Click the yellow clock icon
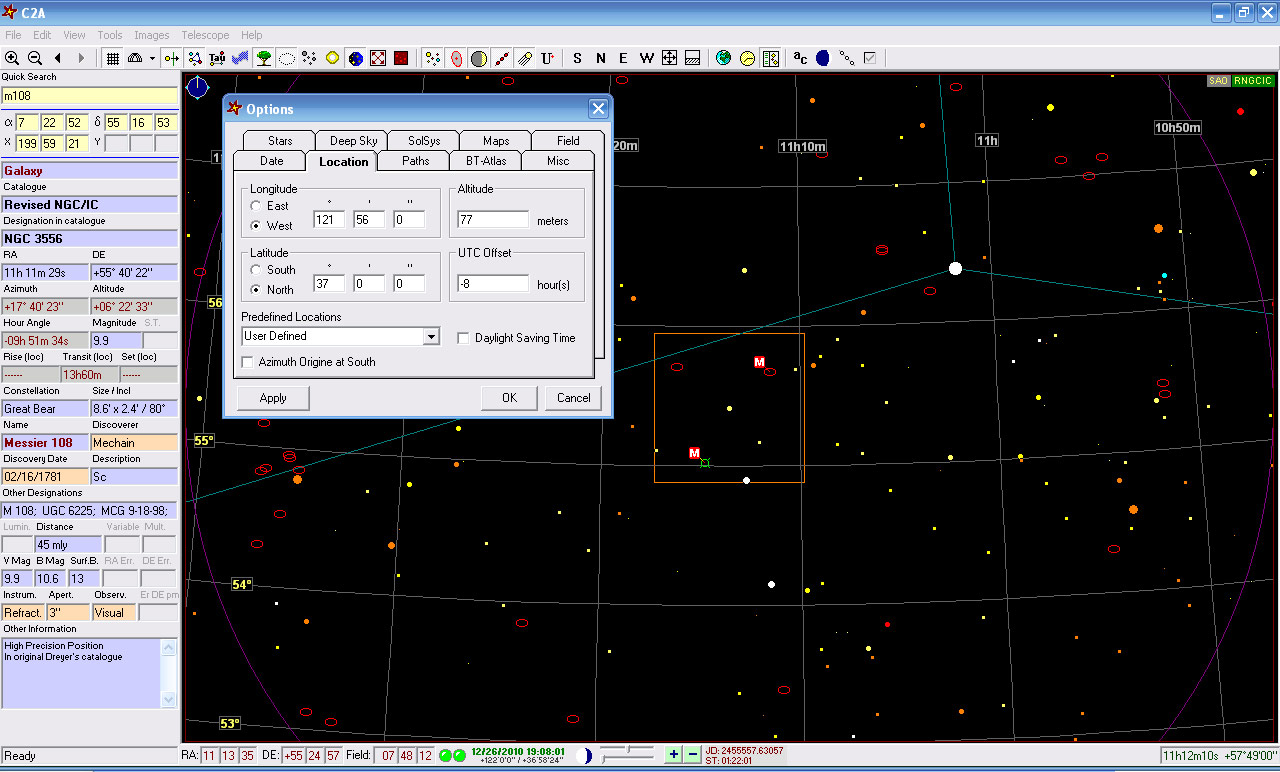Viewport: 1280px width, 772px height. coord(747,58)
